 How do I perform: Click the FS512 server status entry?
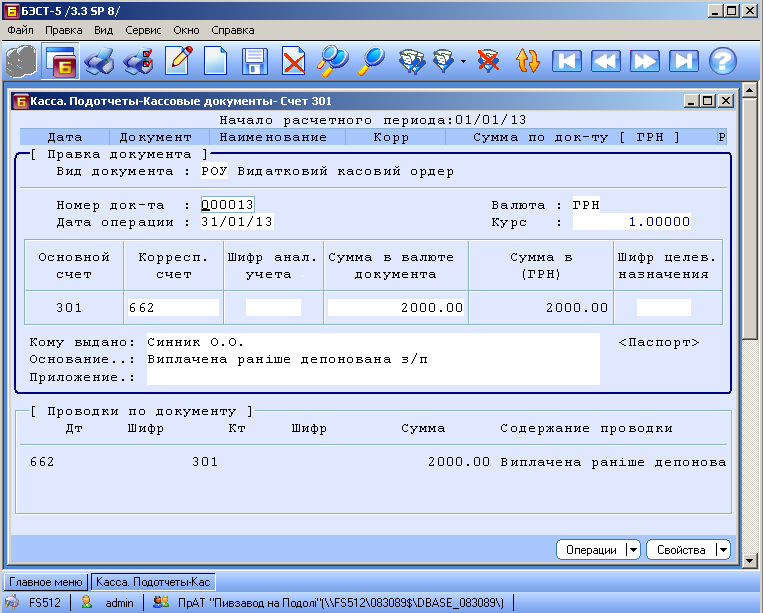34,603
